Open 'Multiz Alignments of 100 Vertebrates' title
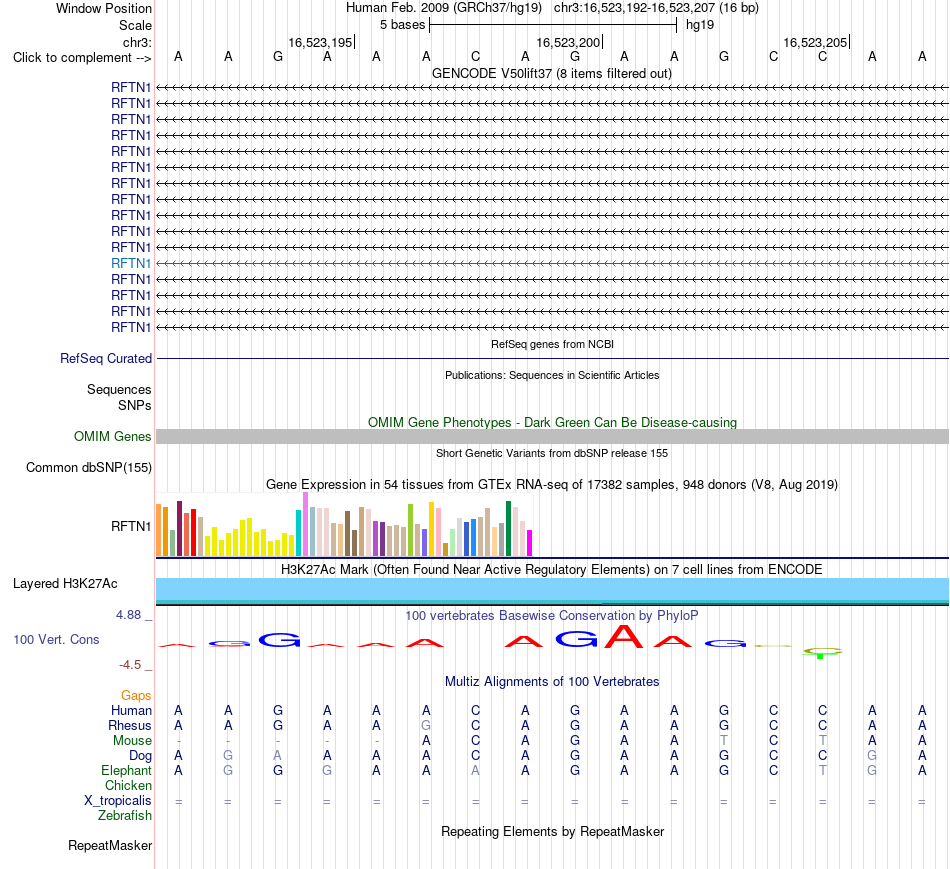This screenshot has width=950, height=869. [x=552, y=682]
